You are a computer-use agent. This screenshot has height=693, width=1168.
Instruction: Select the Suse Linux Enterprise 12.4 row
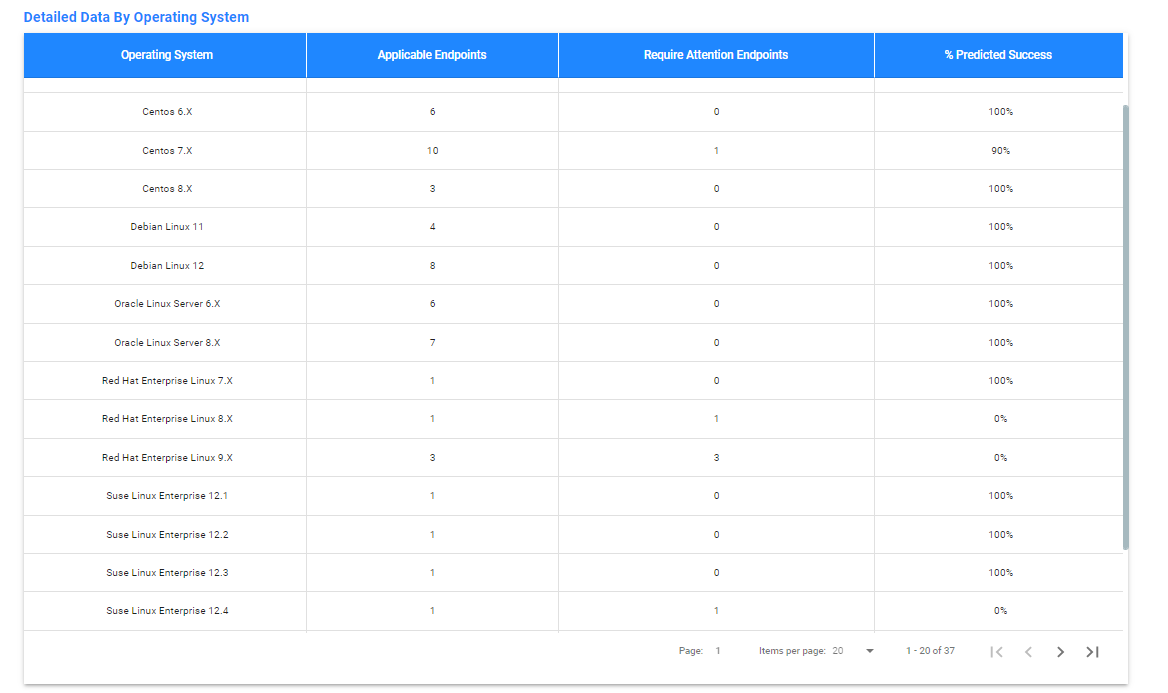click(166, 611)
